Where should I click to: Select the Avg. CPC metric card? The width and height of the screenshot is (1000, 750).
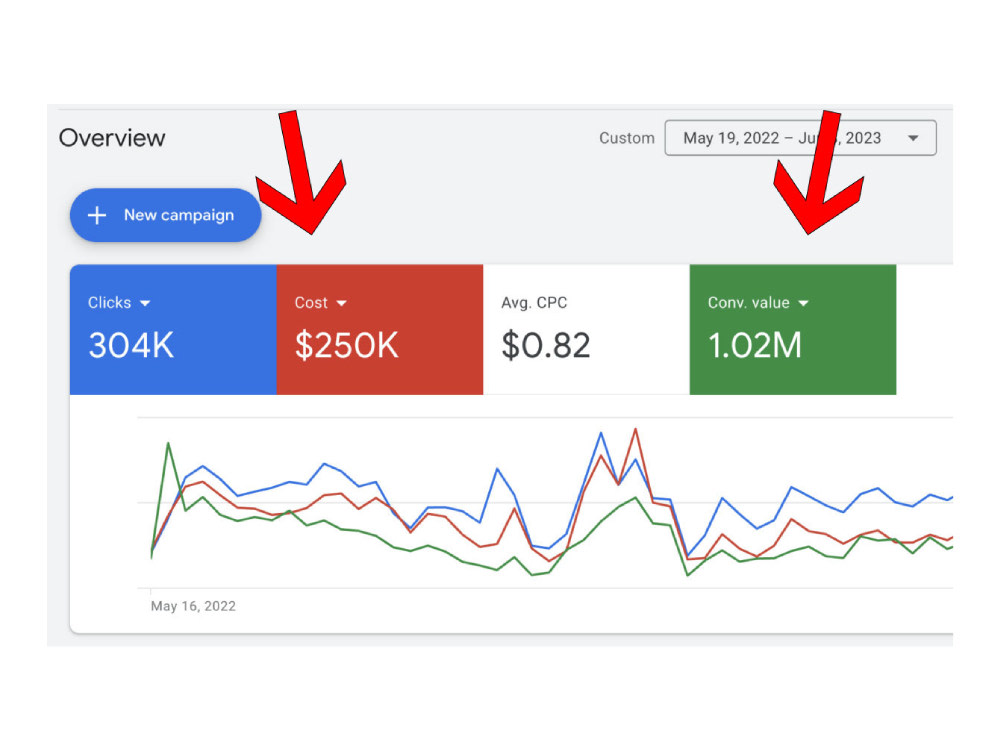(x=586, y=329)
